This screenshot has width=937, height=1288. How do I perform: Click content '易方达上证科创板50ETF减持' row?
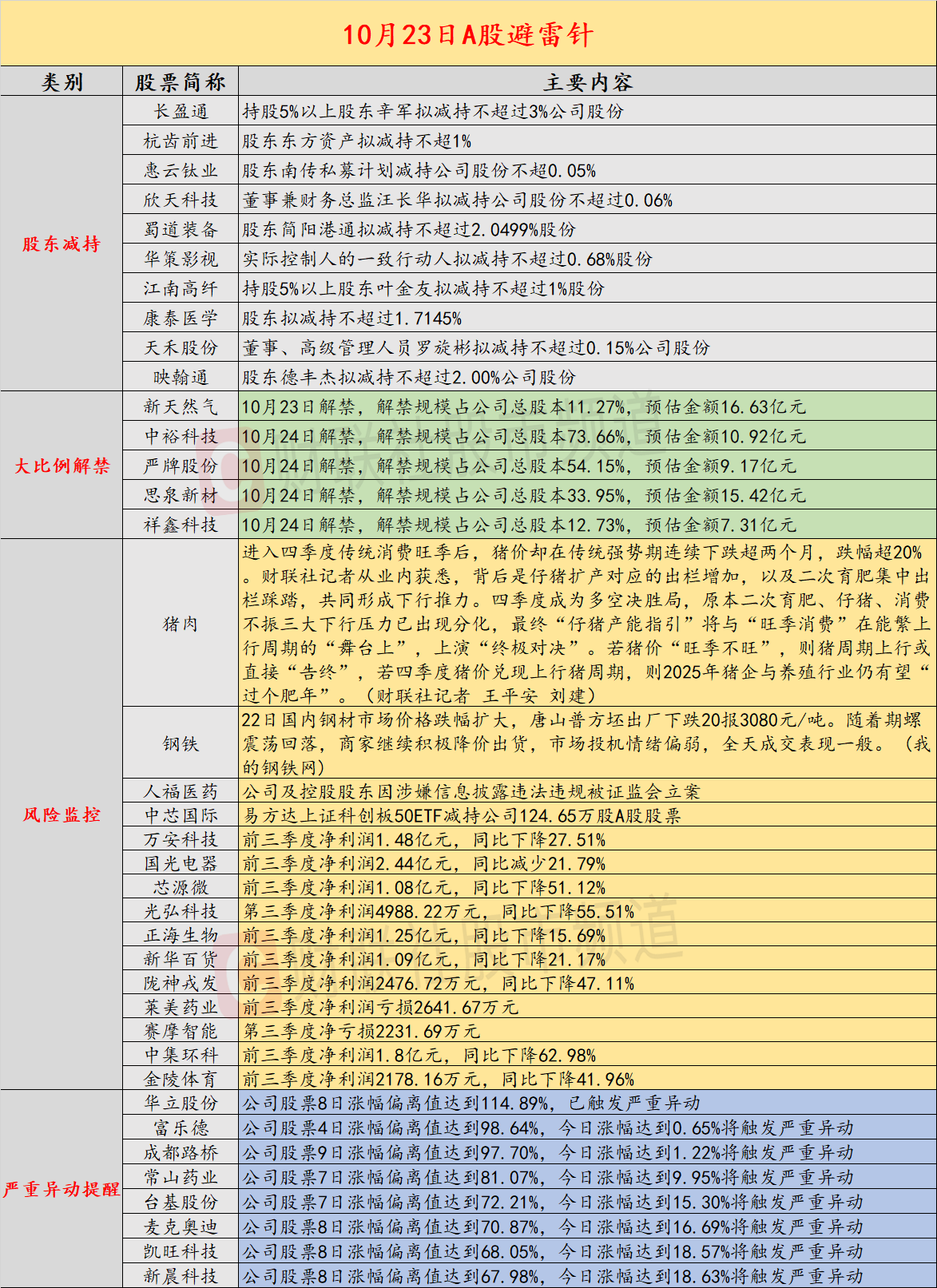(462, 815)
